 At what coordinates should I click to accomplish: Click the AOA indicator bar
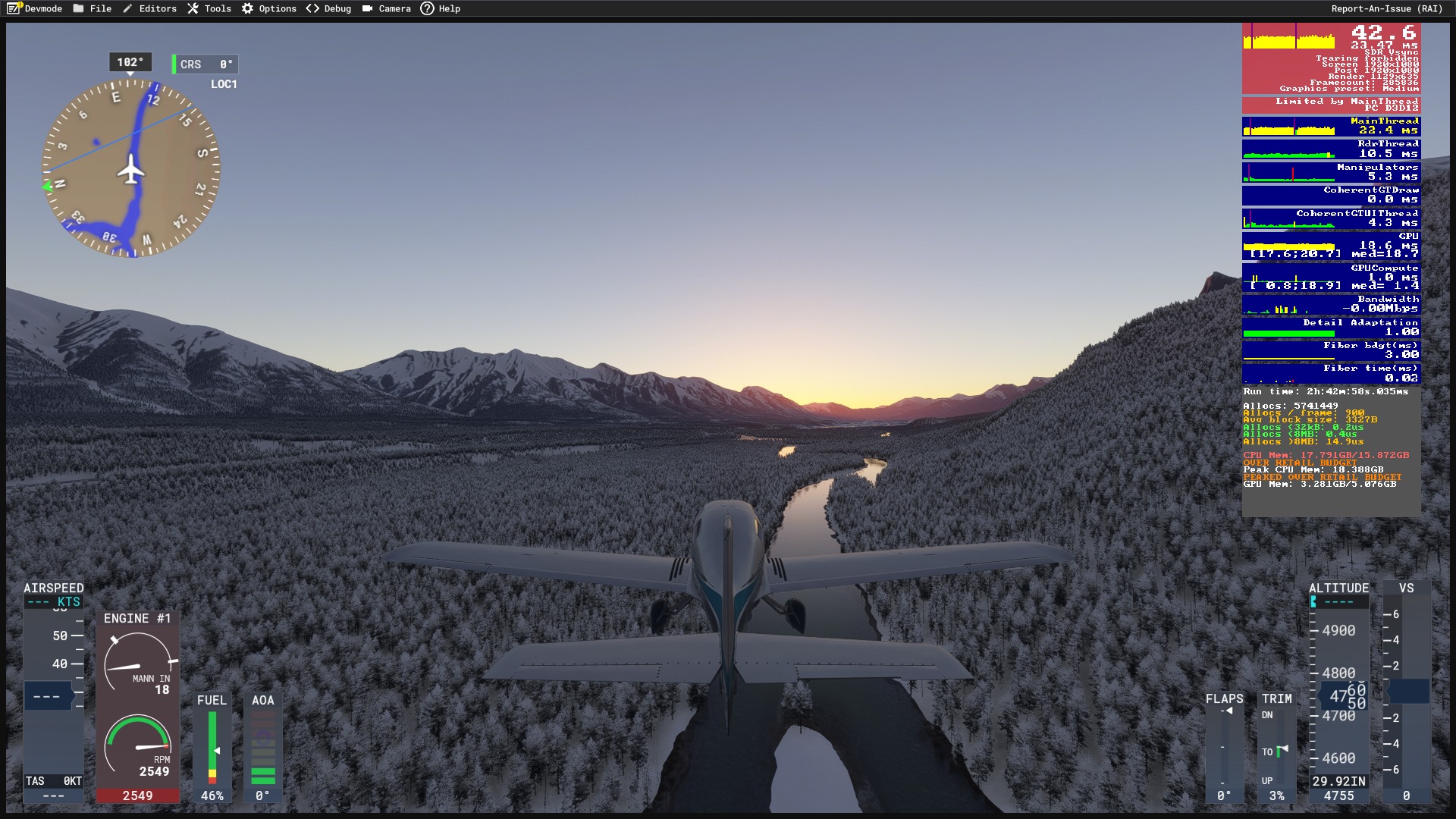tap(263, 747)
